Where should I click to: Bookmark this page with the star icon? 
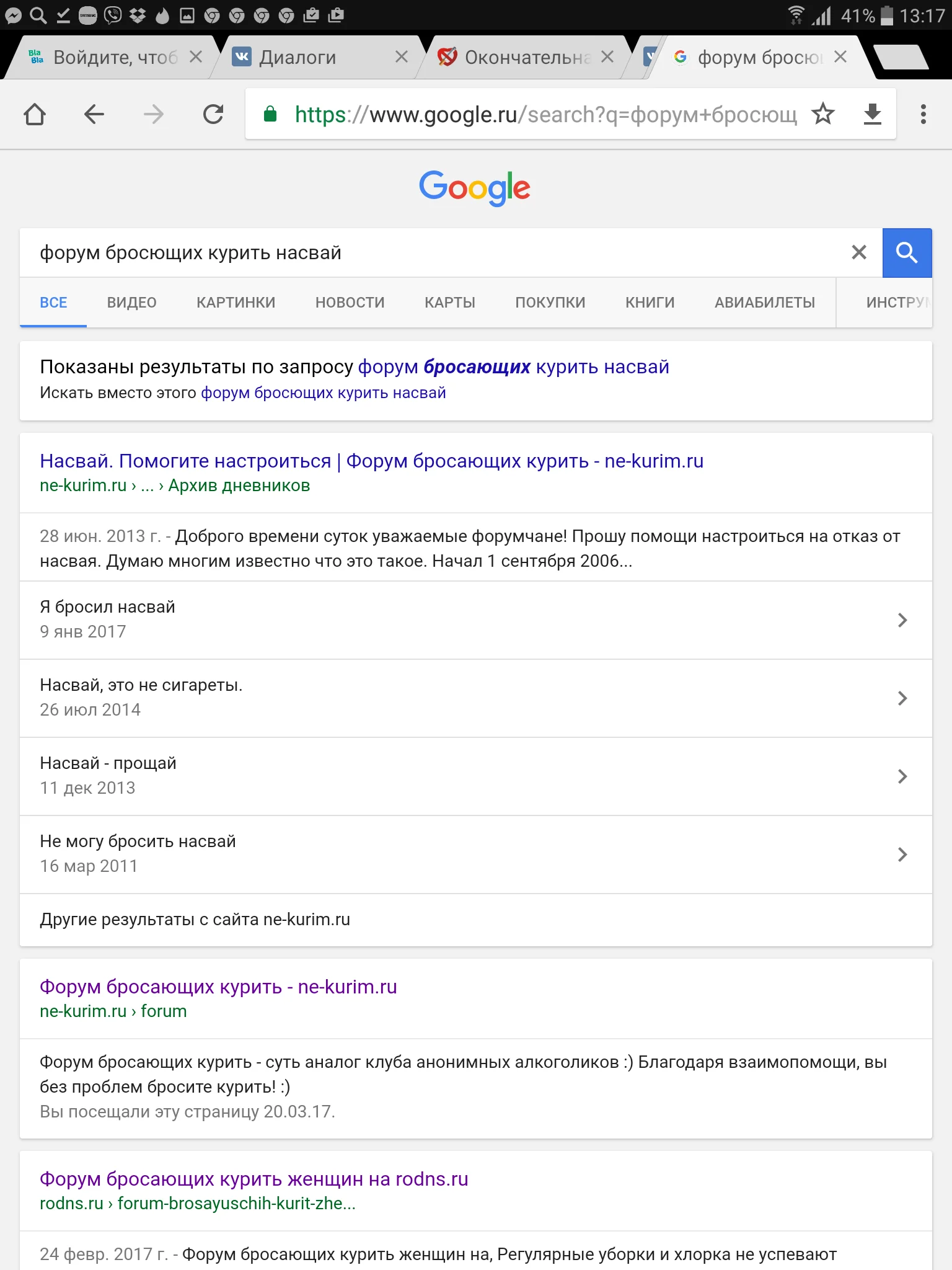click(x=824, y=114)
